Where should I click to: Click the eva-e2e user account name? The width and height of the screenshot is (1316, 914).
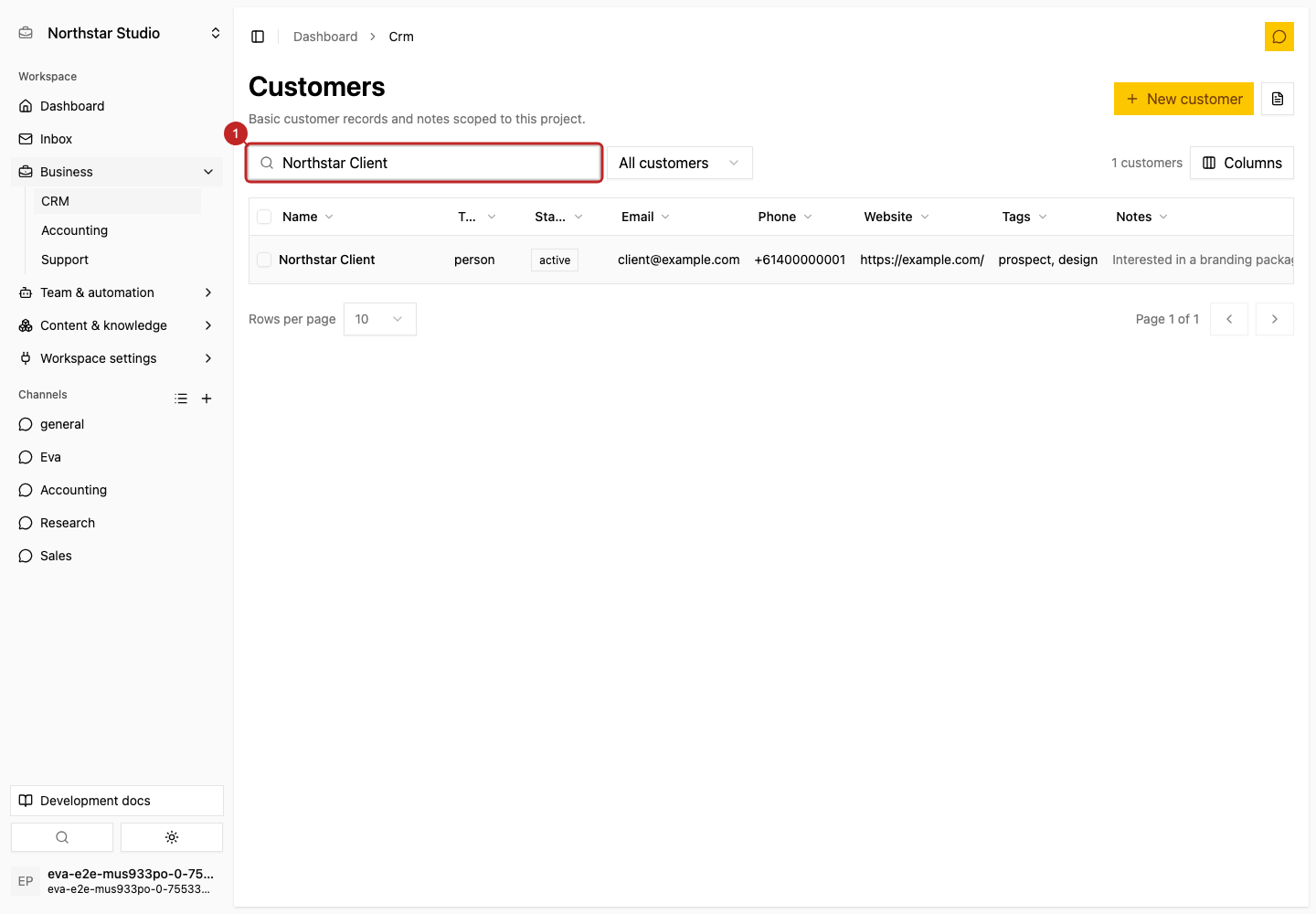[x=131, y=874]
